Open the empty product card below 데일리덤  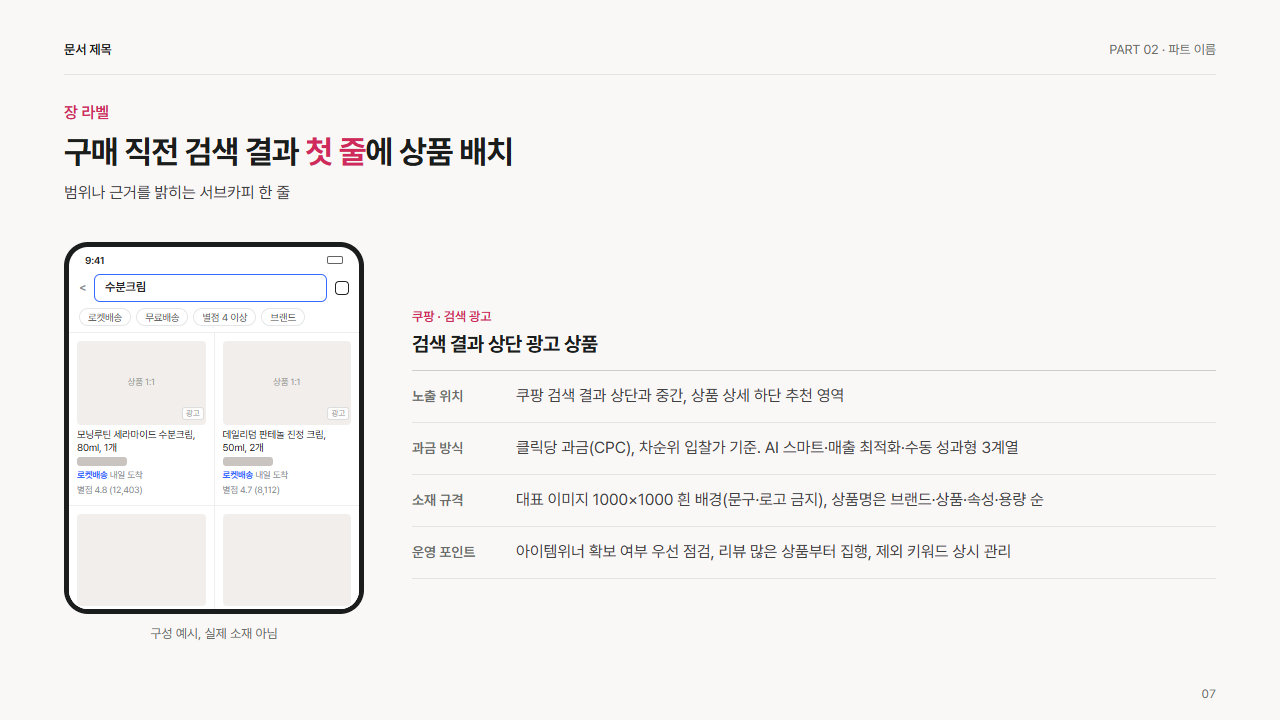tap(287, 559)
